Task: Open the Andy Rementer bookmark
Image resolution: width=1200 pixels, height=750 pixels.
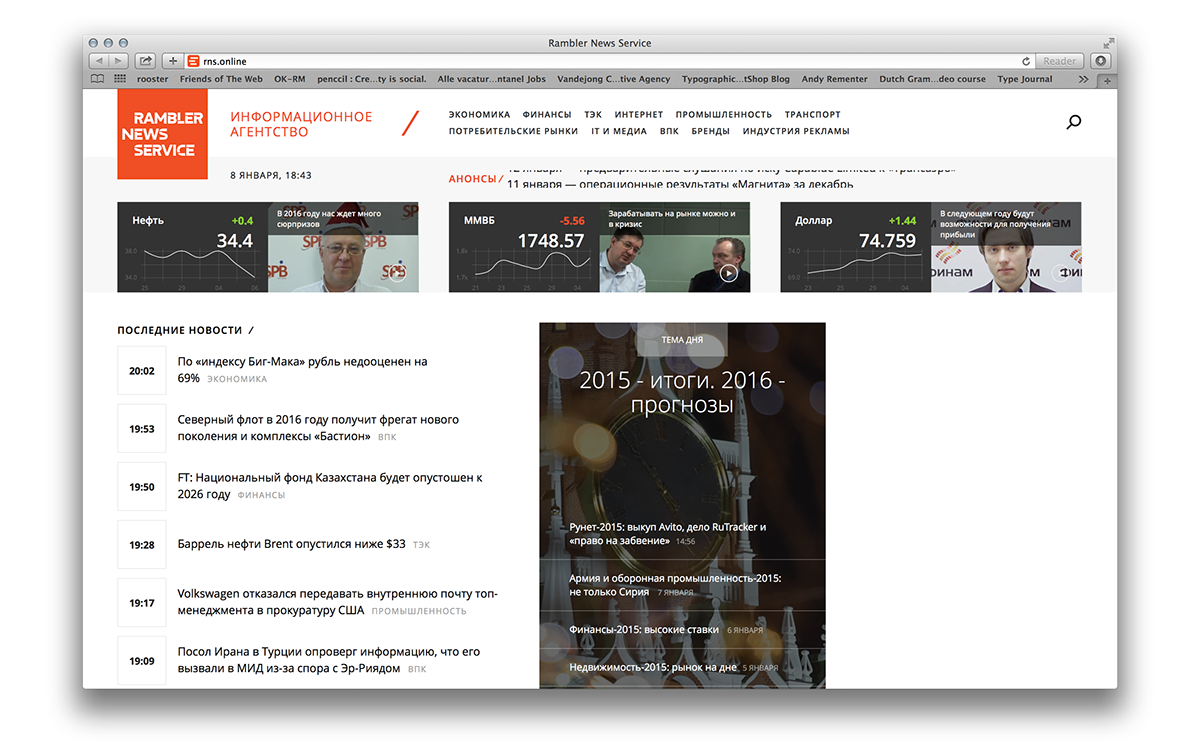Action: pyautogui.click(x=834, y=79)
